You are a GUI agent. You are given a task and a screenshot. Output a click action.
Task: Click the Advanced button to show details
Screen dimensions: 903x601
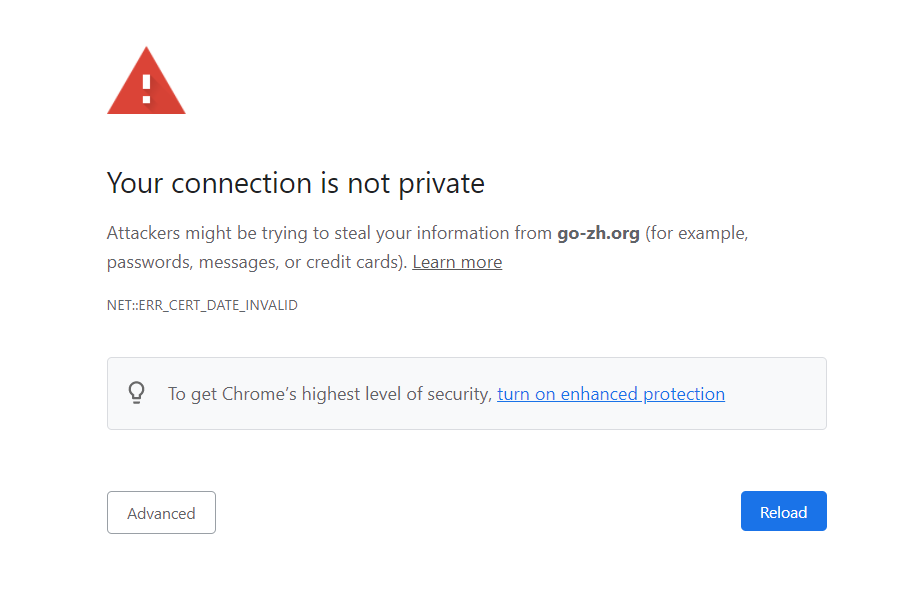161,512
